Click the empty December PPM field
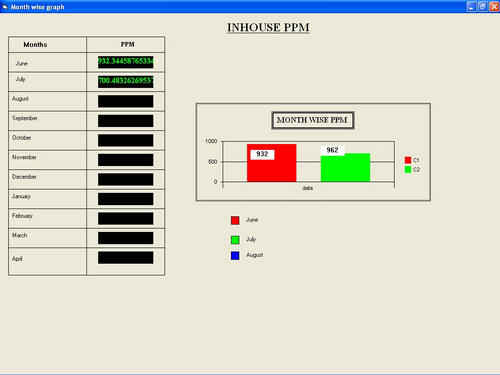 coord(126,179)
